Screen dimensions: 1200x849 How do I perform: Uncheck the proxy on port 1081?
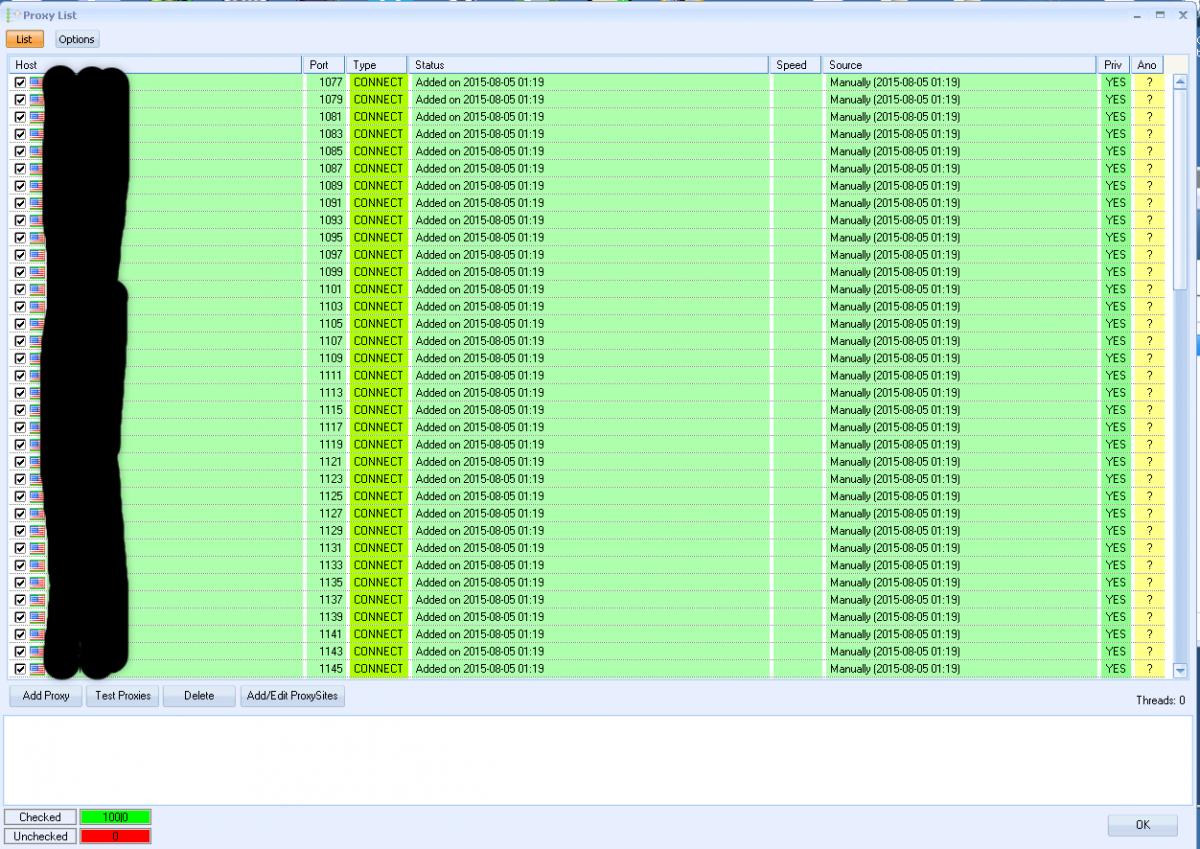coord(20,116)
